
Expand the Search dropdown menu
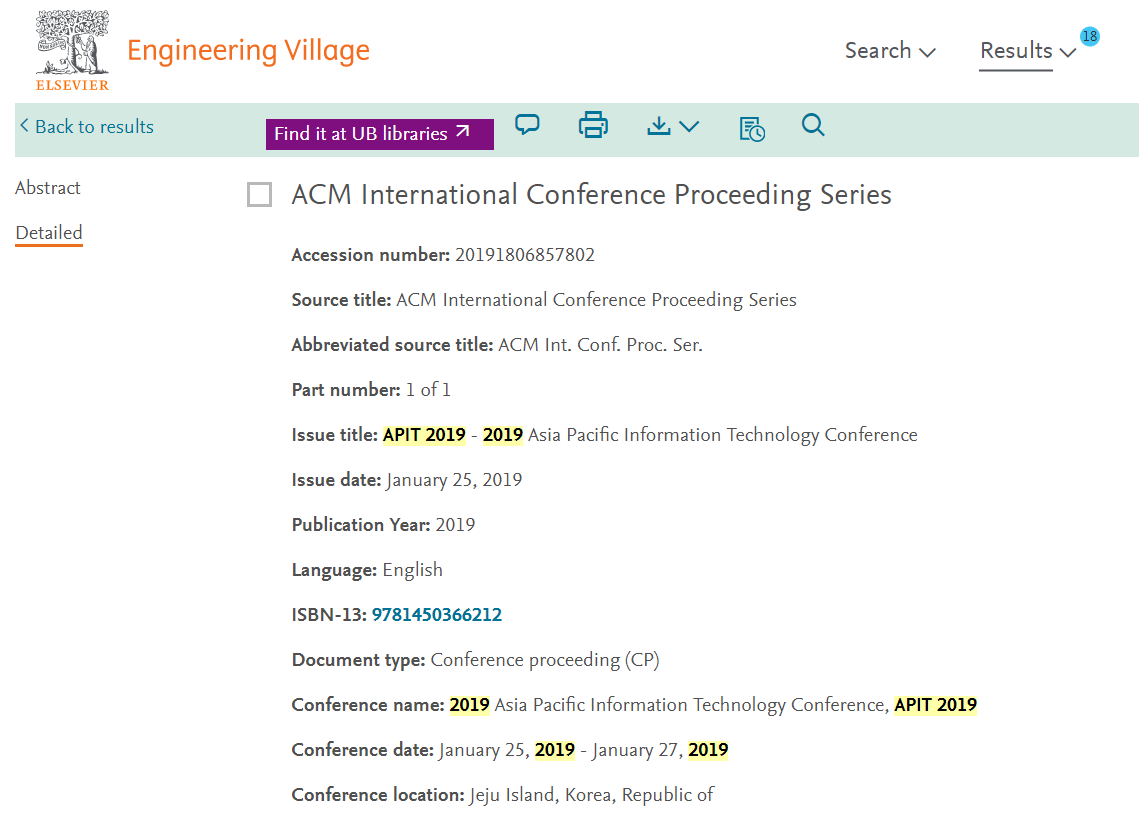[889, 51]
